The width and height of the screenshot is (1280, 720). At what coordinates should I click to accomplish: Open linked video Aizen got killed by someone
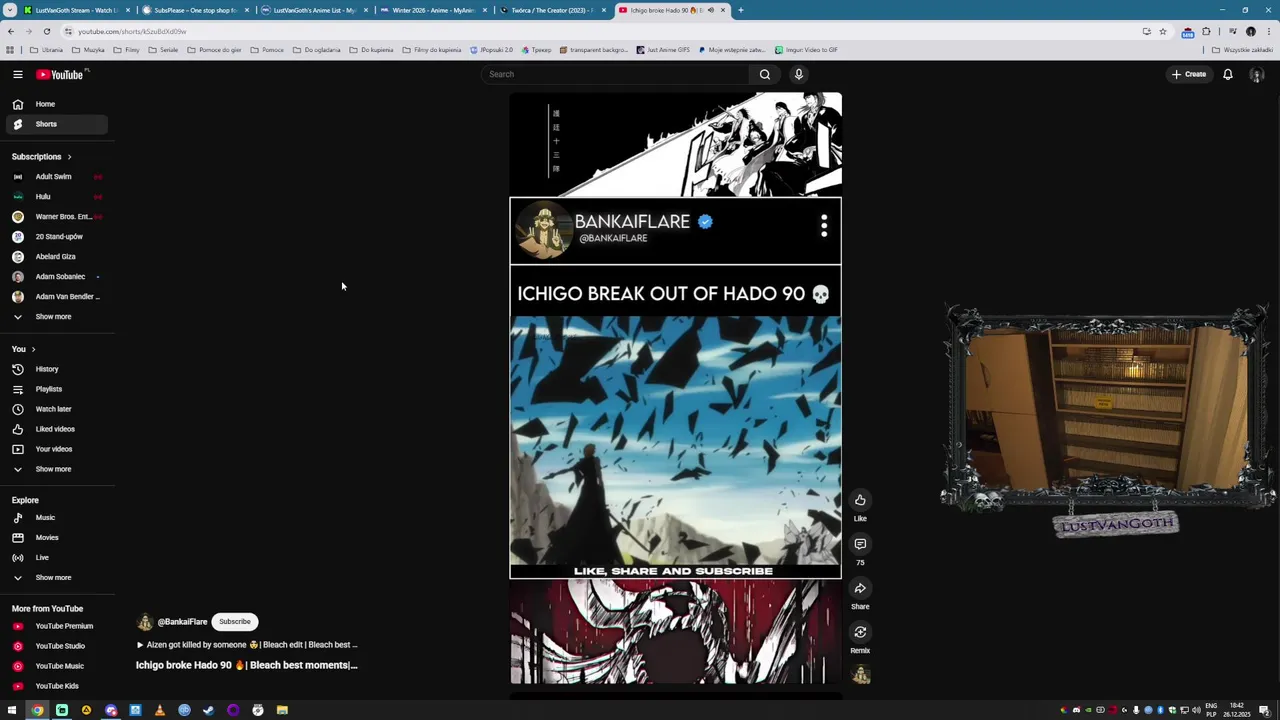[247, 645]
